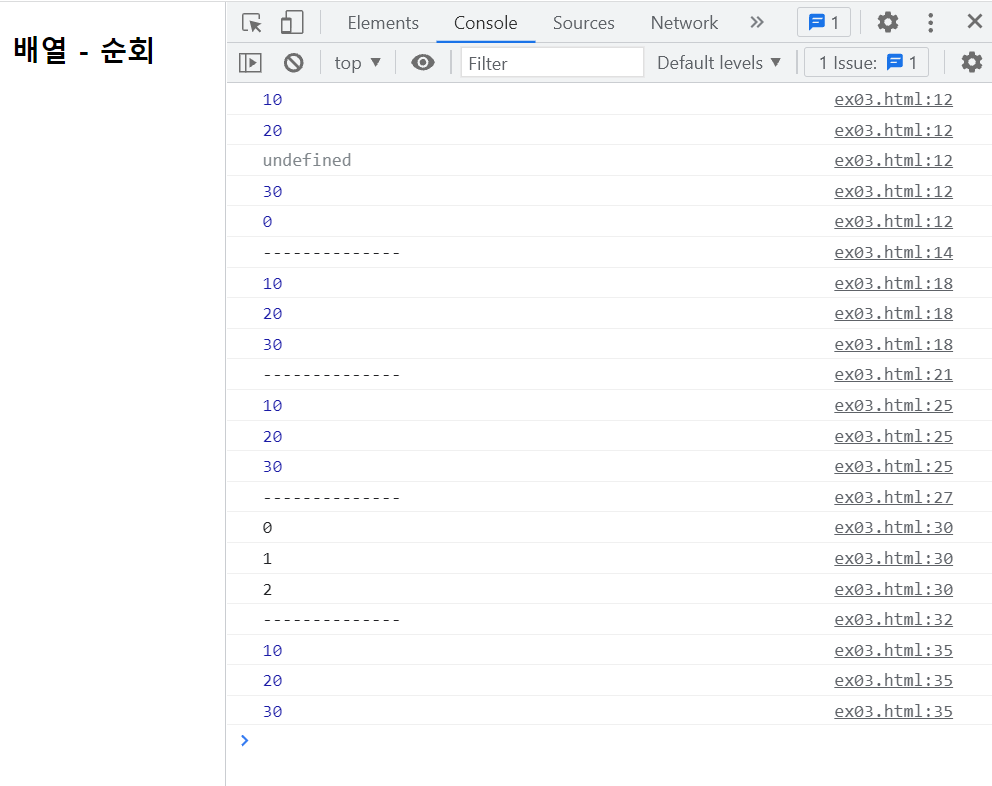
Task: Open the ex03.html:21 source link
Action: (x=893, y=375)
